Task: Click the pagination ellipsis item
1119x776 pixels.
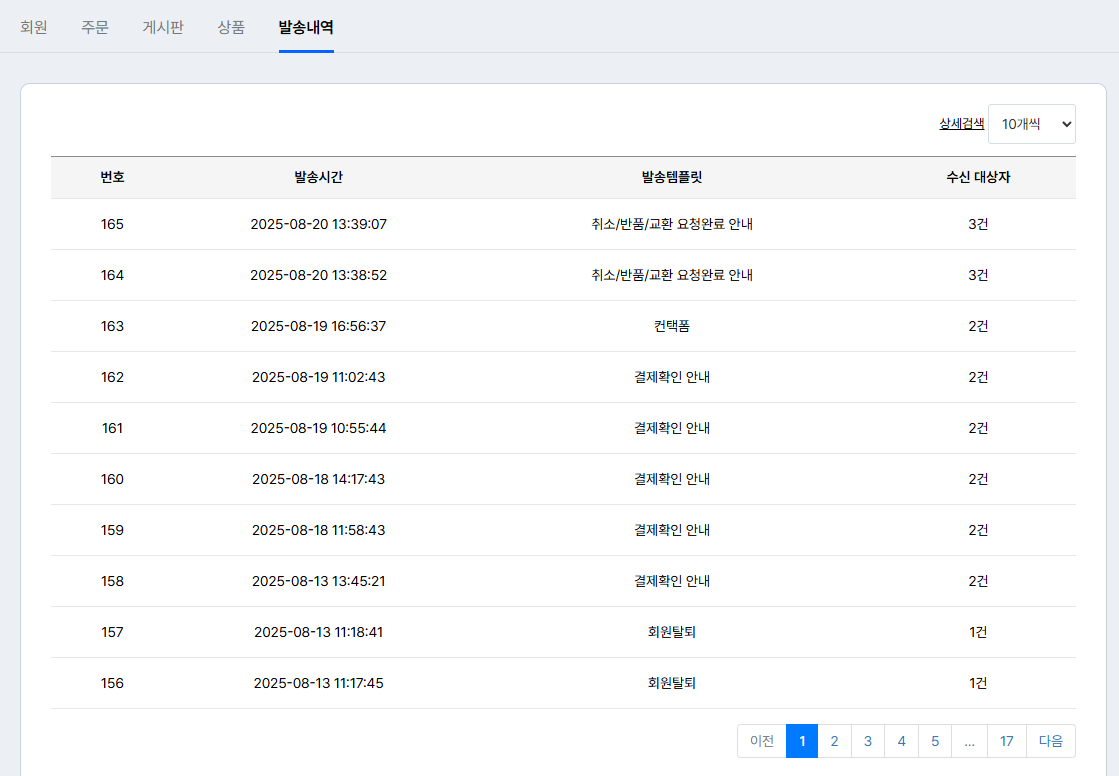Action: click(970, 741)
